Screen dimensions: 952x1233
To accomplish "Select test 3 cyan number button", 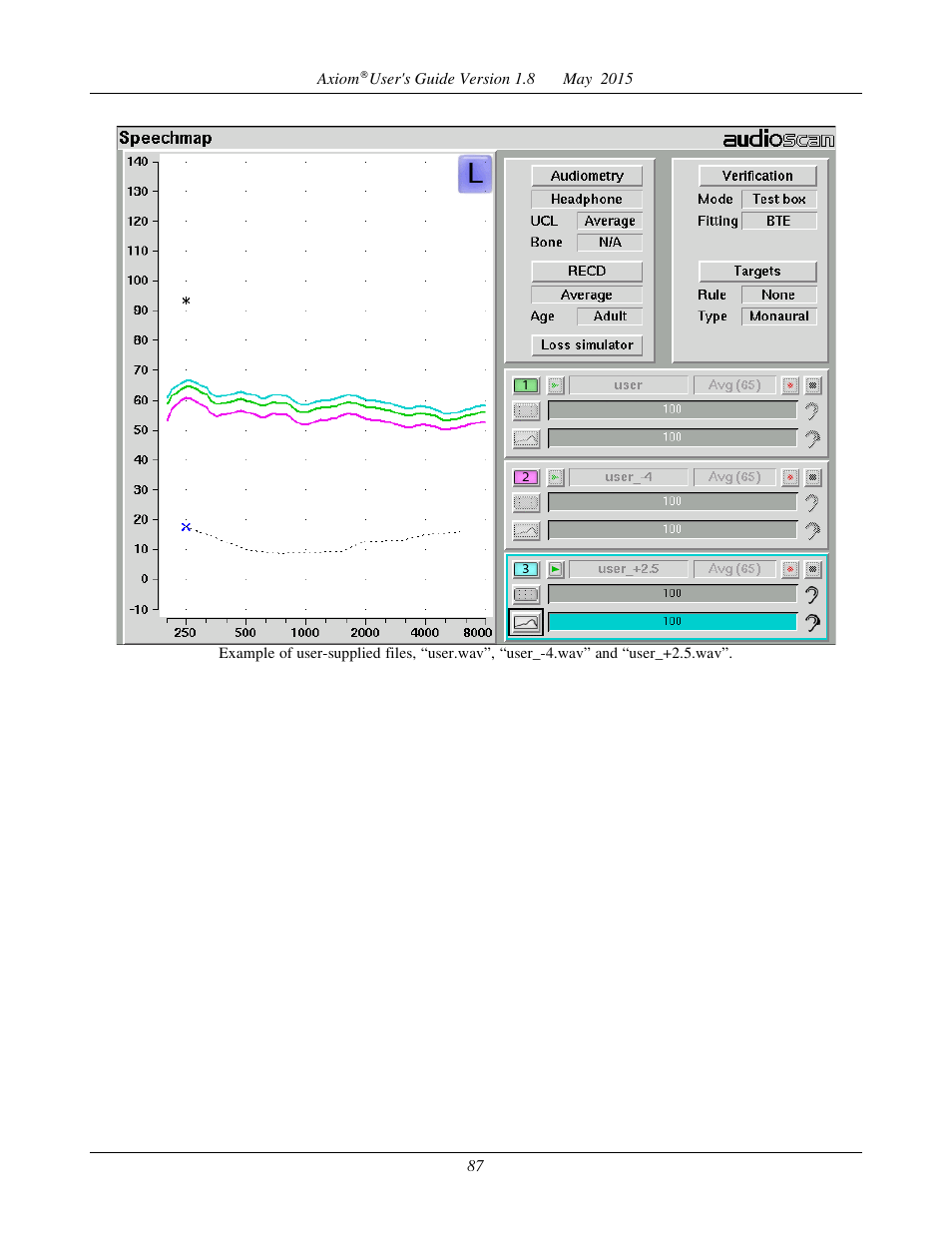I will click(x=526, y=569).
